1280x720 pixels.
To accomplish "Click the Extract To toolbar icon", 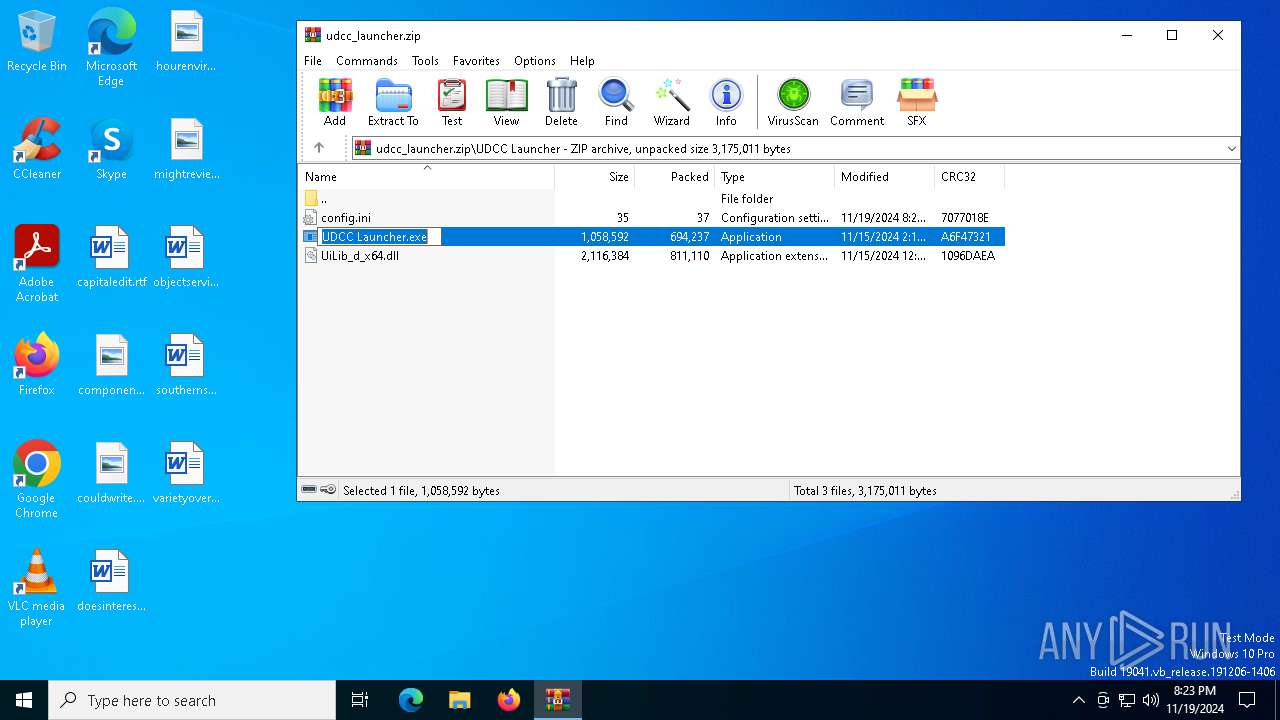I will [x=393, y=103].
